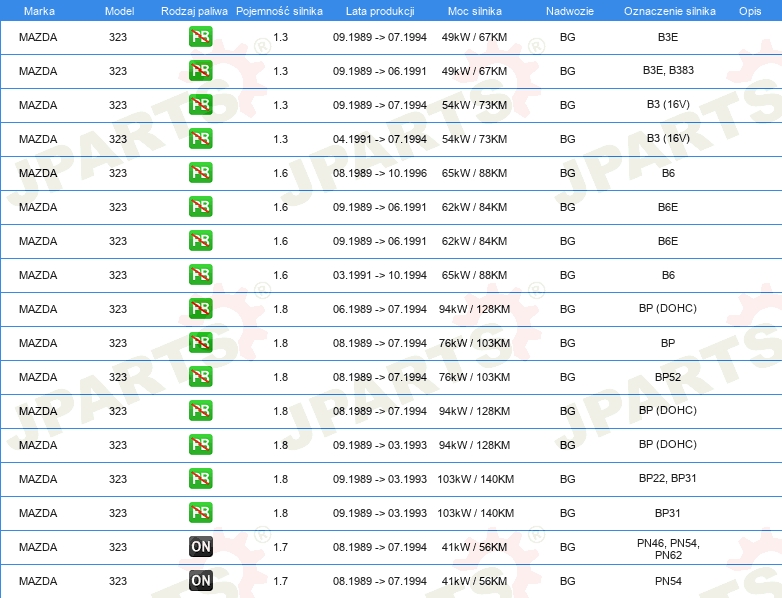Click the Oznaczenie silnika column header
The height and width of the screenshot is (598, 782).
669,11
